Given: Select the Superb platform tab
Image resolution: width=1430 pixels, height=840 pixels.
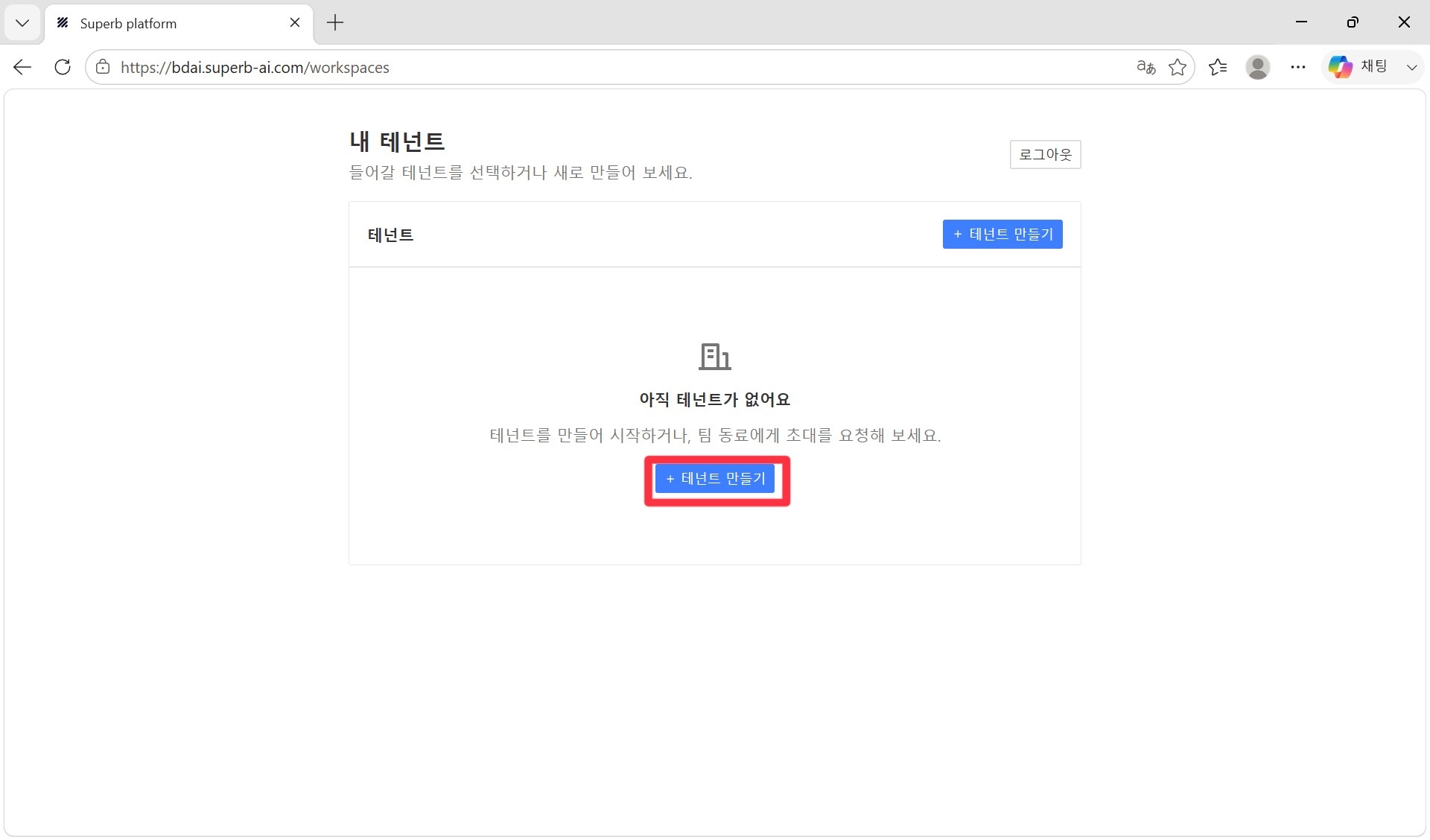Looking at the screenshot, I should [179, 23].
